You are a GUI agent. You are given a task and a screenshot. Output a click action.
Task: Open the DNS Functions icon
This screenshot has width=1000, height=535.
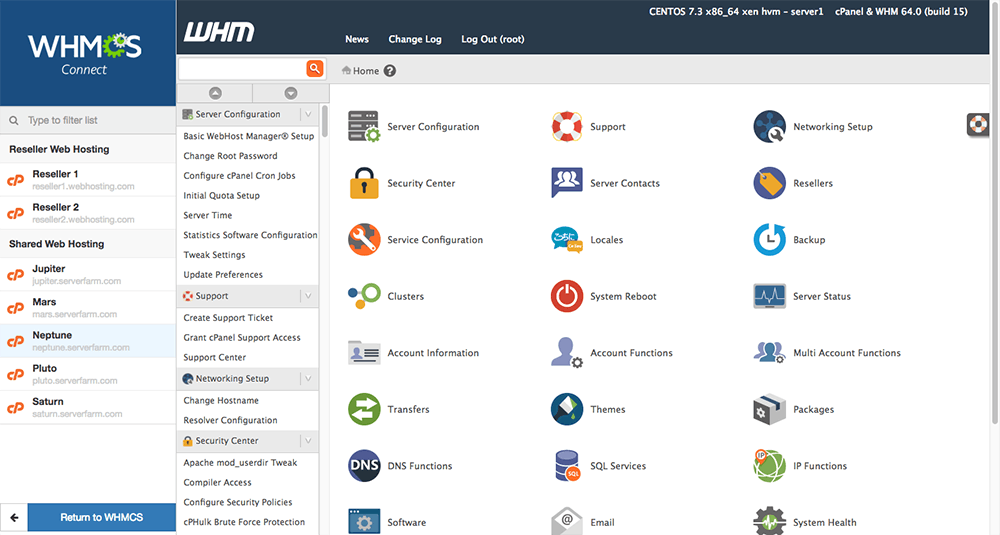(x=364, y=466)
